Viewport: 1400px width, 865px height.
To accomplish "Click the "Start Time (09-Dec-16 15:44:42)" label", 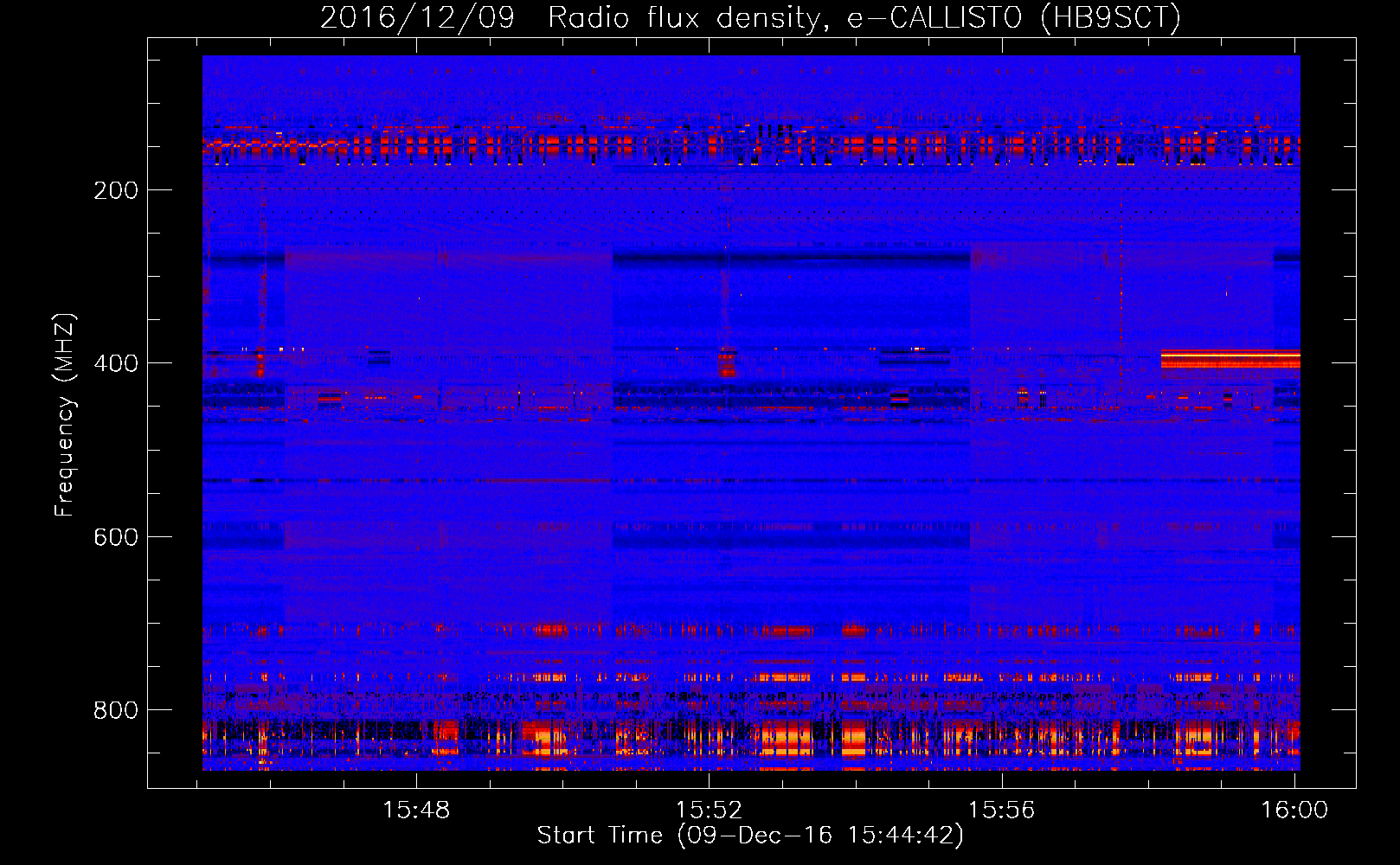I will click(750, 836).
